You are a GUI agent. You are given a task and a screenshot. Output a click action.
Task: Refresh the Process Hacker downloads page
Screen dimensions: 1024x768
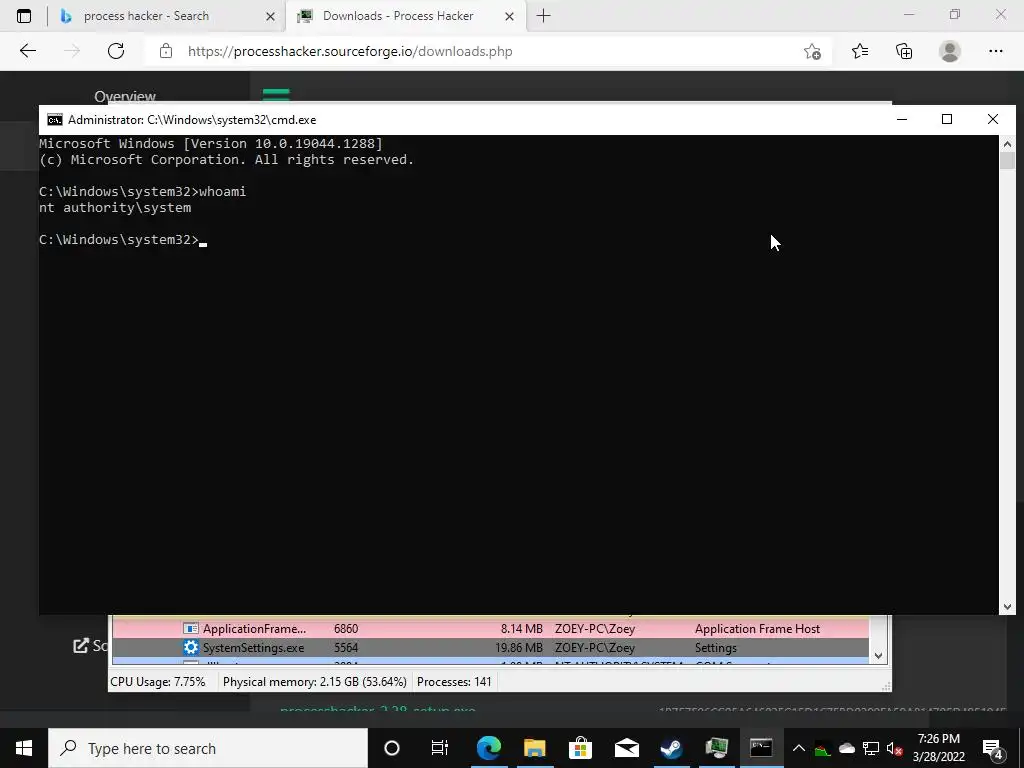coord(116,51)
